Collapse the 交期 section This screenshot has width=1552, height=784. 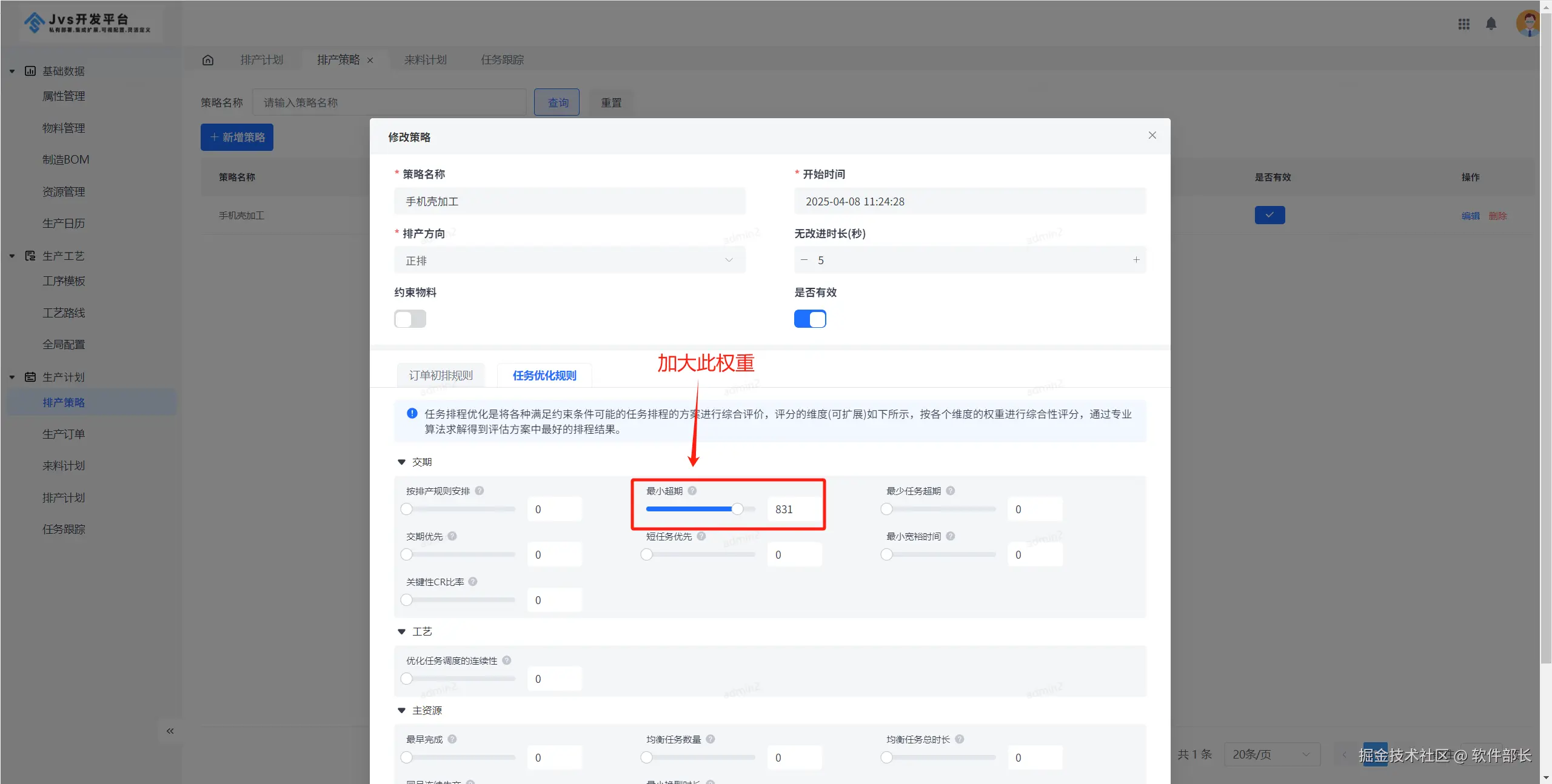point(401,462)
